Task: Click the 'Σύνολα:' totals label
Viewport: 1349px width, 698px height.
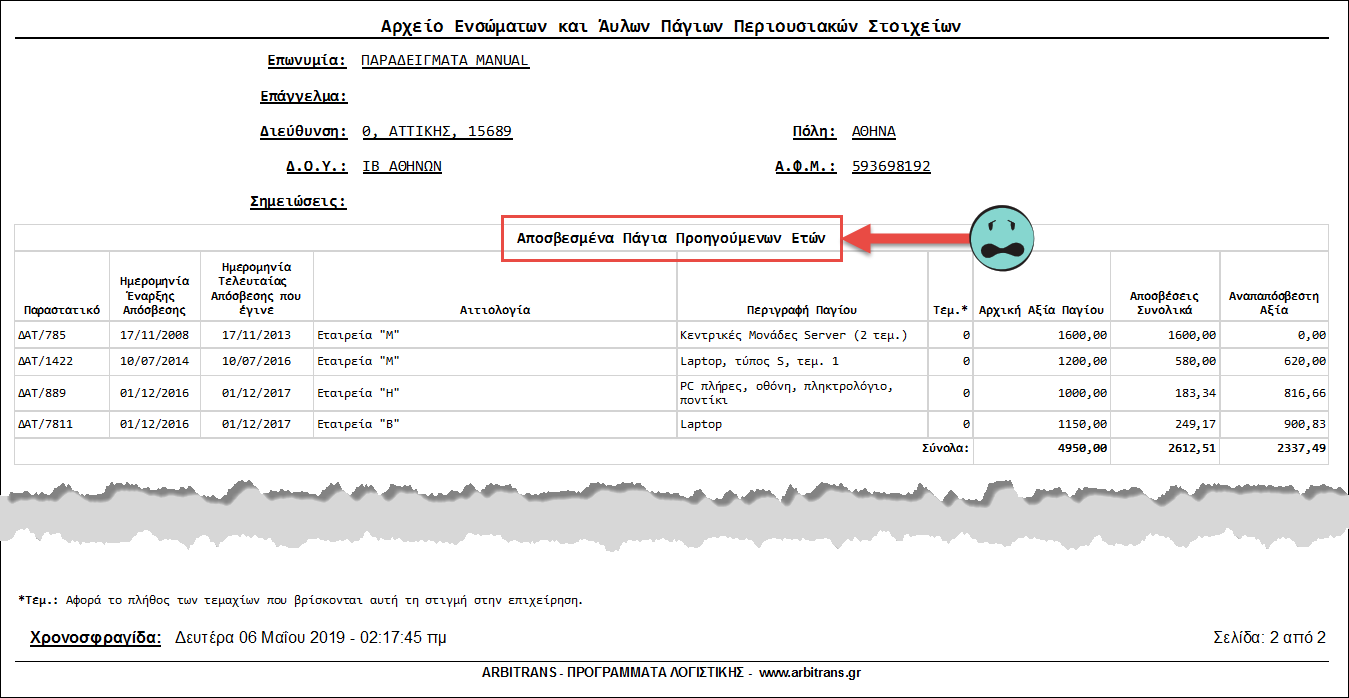Action: click(x=945, y=448)
